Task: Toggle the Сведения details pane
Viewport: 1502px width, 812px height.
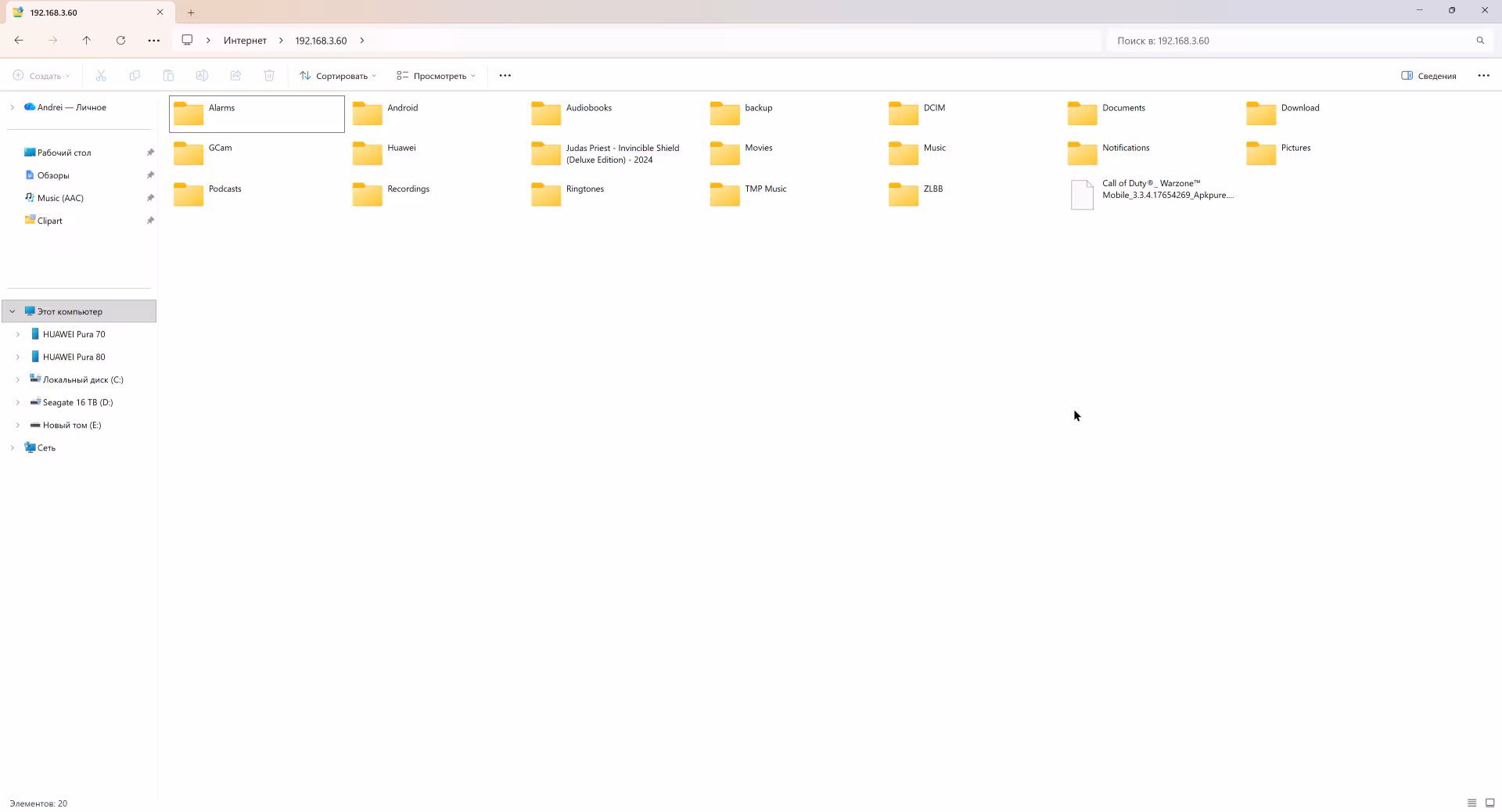Action: [1428, 75]
